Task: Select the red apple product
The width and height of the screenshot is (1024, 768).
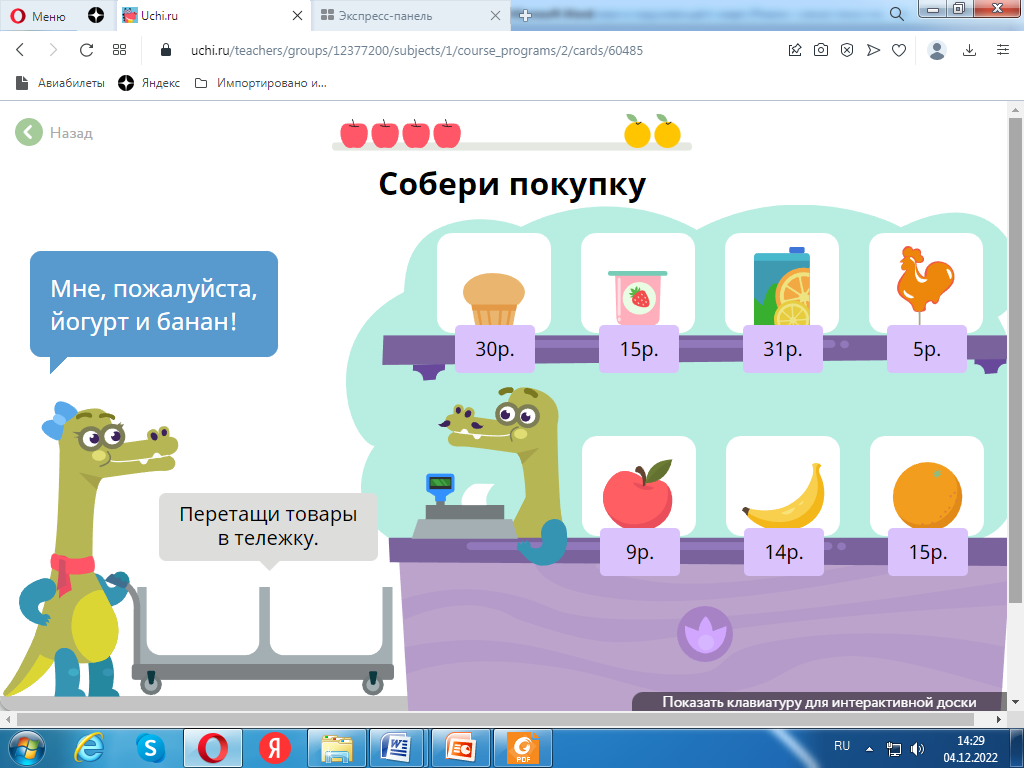Action: tap(638, 492)
